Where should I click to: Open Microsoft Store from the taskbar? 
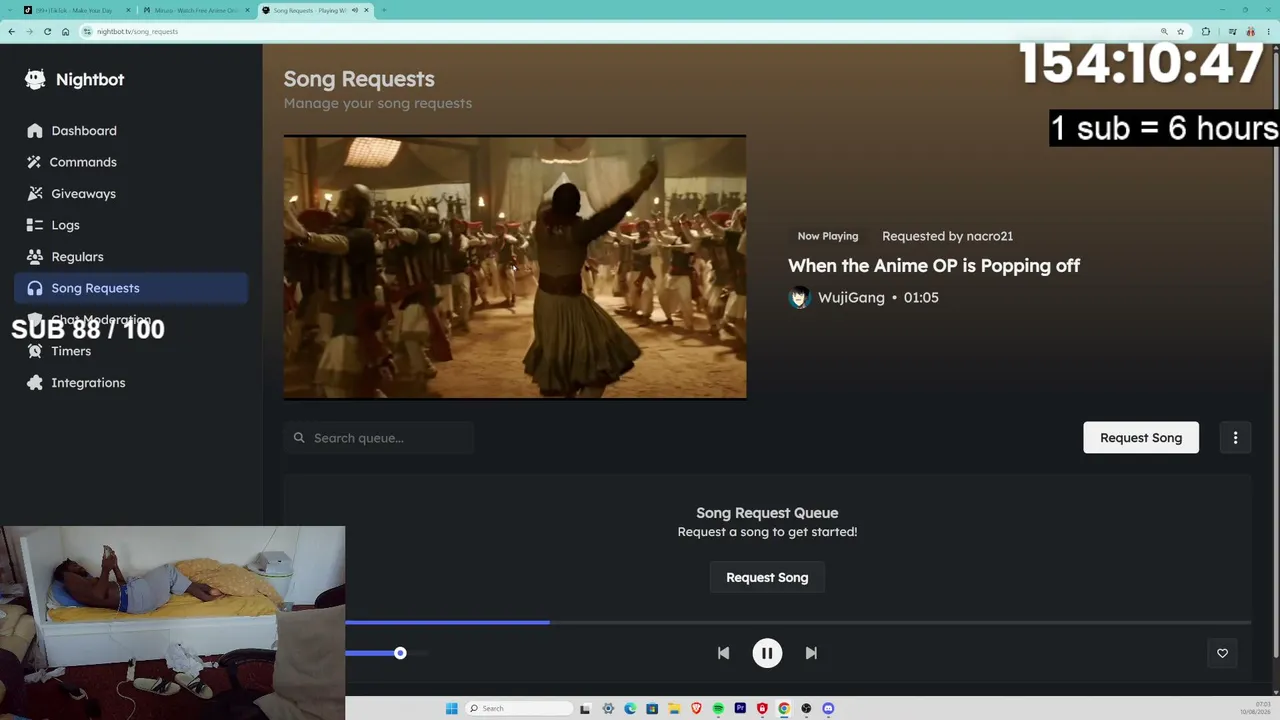(652, 708)
